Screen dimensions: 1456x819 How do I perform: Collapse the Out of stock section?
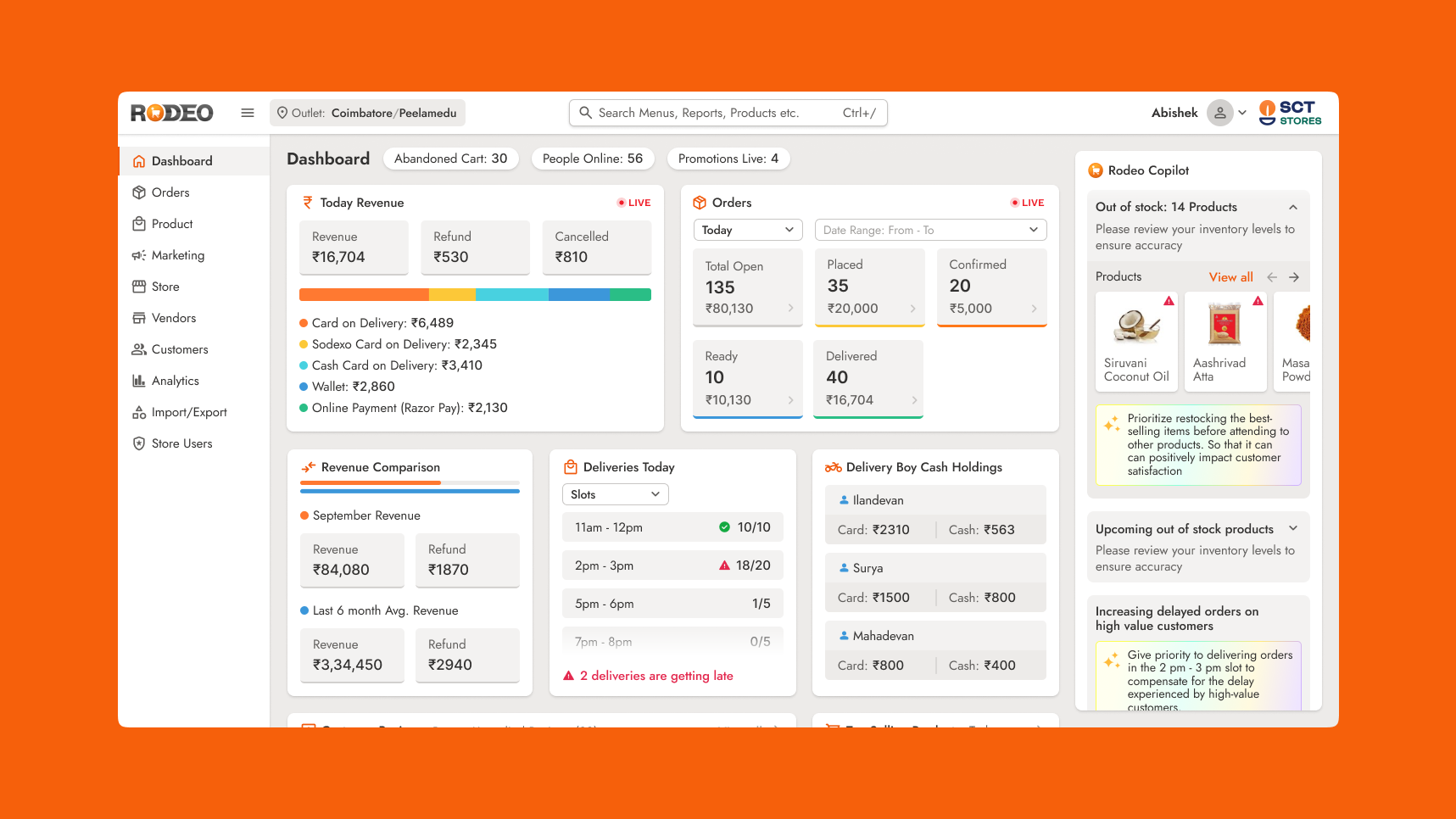1293,207
